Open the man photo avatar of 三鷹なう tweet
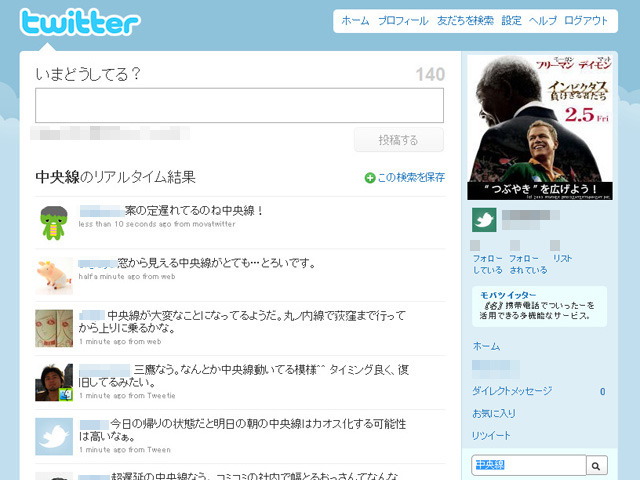Screen dimensions: 640x480 click(54, 382)
